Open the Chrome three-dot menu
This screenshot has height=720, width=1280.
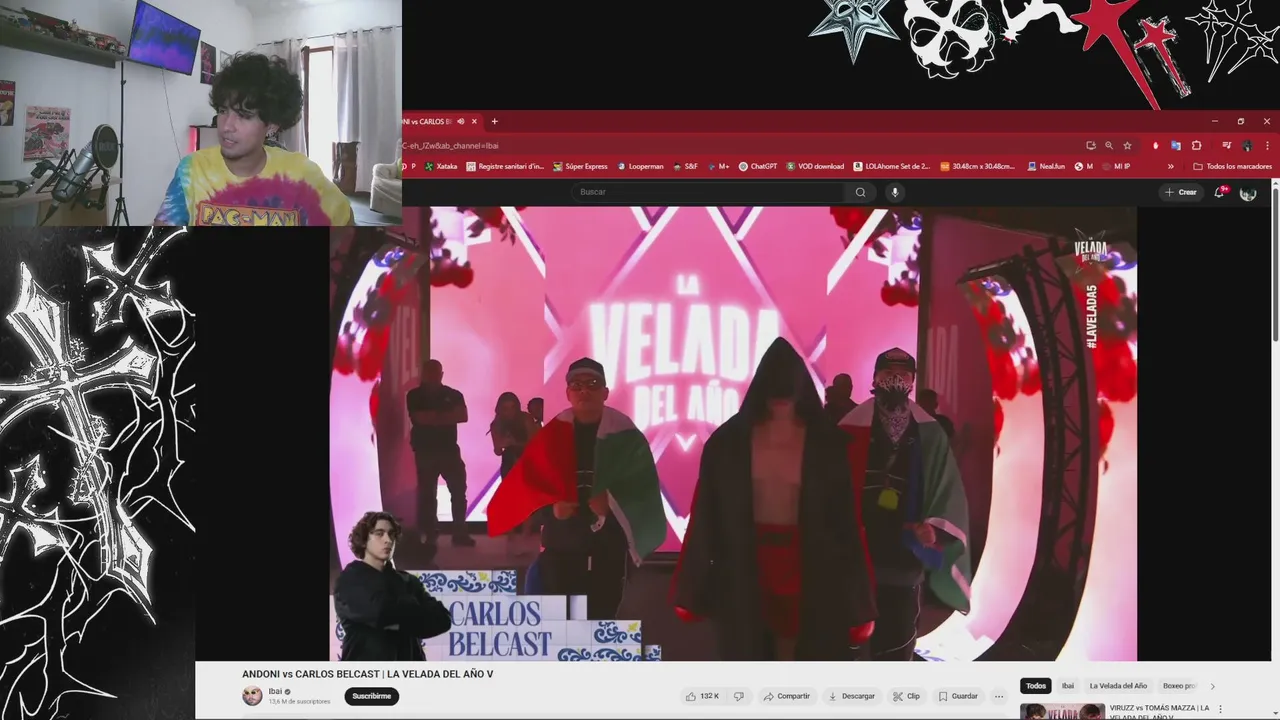(x=1266, y=145)
